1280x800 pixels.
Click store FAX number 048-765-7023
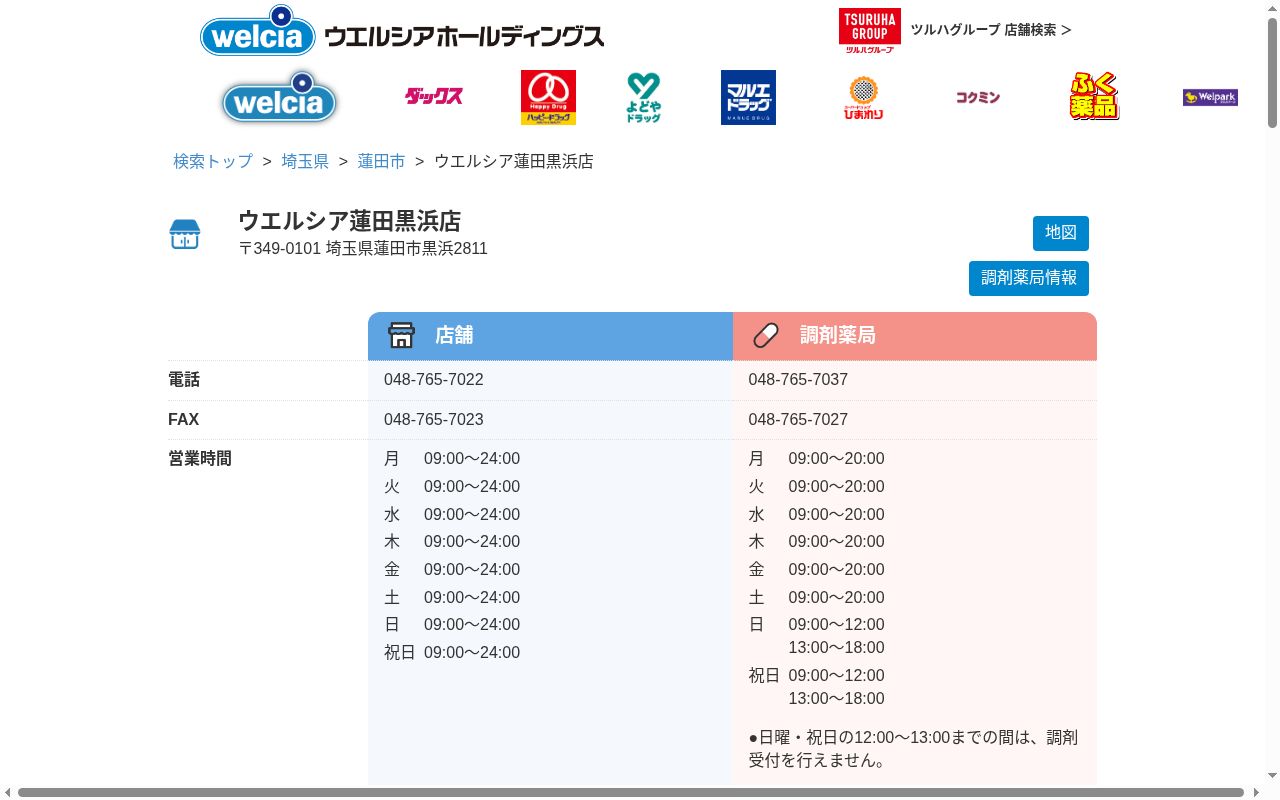[x=434, y=420]
